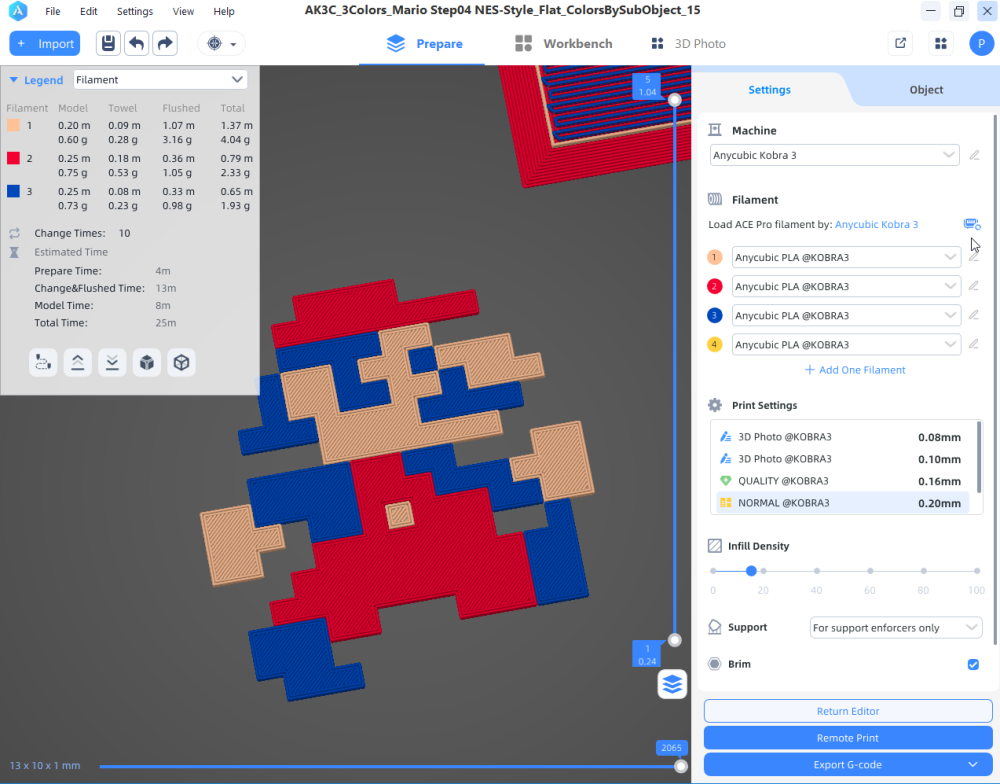Click Add One Filament link
The image size is (1000, 784).
click(x=855, y=370)
